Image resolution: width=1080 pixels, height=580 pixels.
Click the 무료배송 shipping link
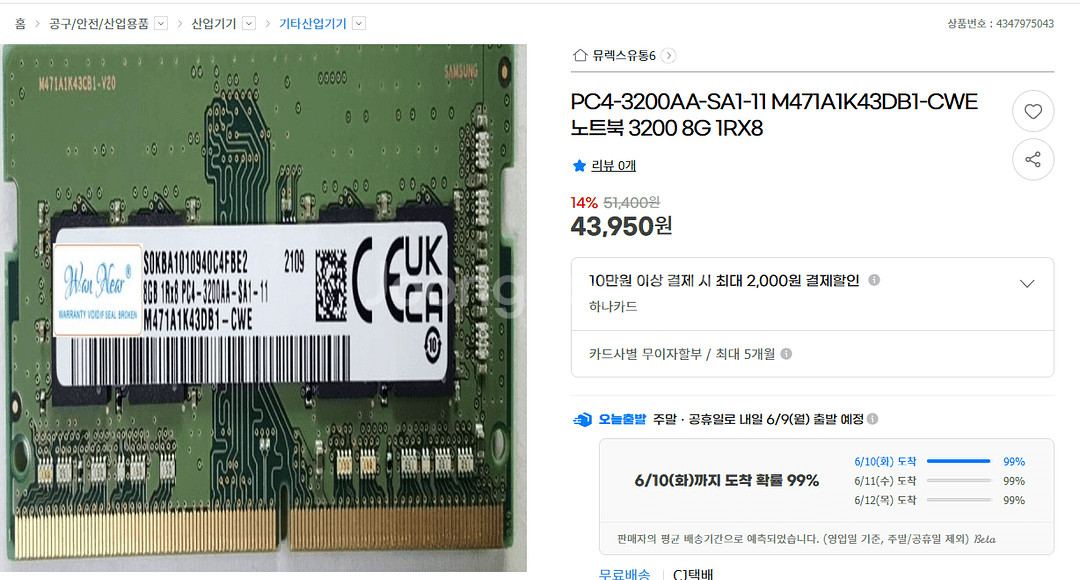[624, 574]
